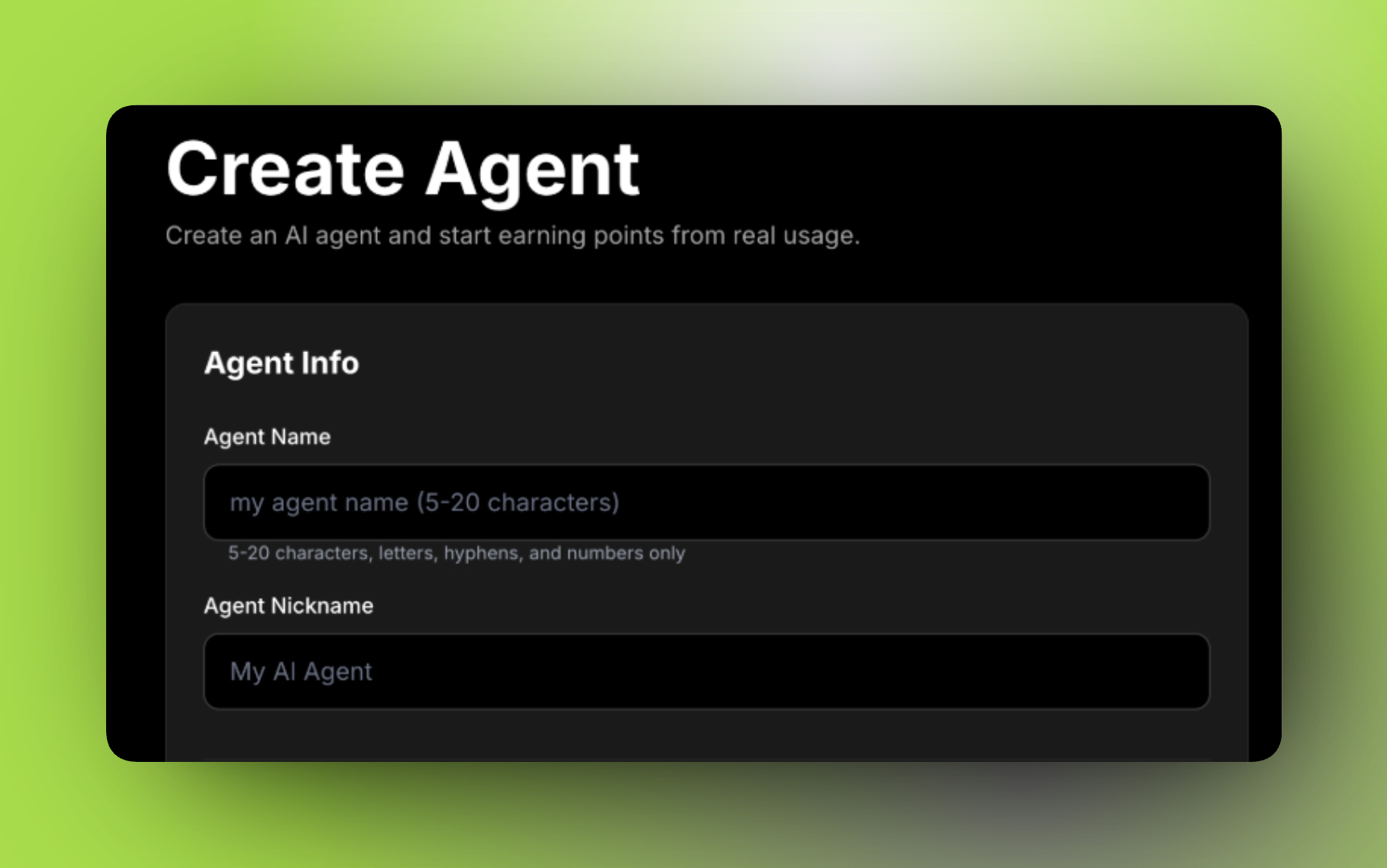
Task: Click the "Create Agent" page heading
Action: click(x=403, y=170)
